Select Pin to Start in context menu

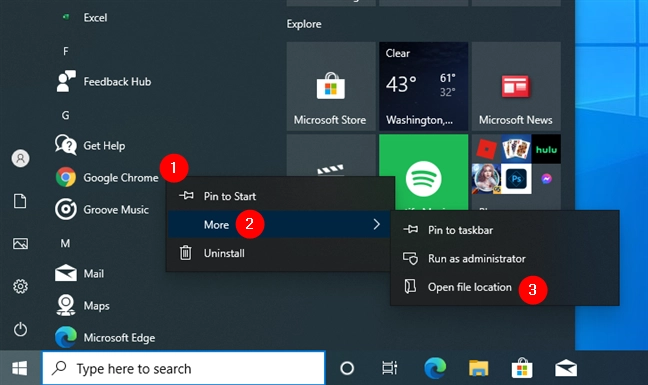click(x=280, y=196)
